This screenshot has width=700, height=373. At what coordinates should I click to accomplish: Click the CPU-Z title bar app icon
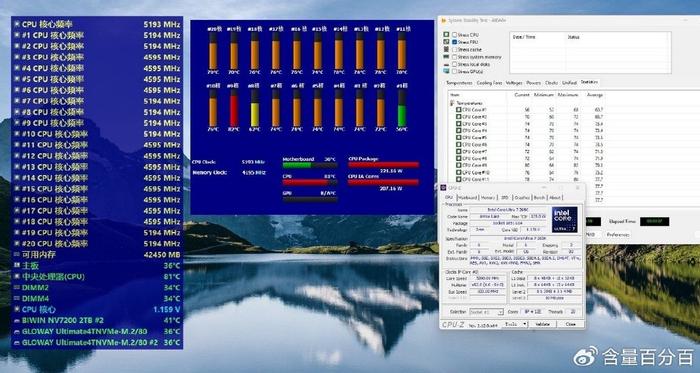tap(444, 188)
